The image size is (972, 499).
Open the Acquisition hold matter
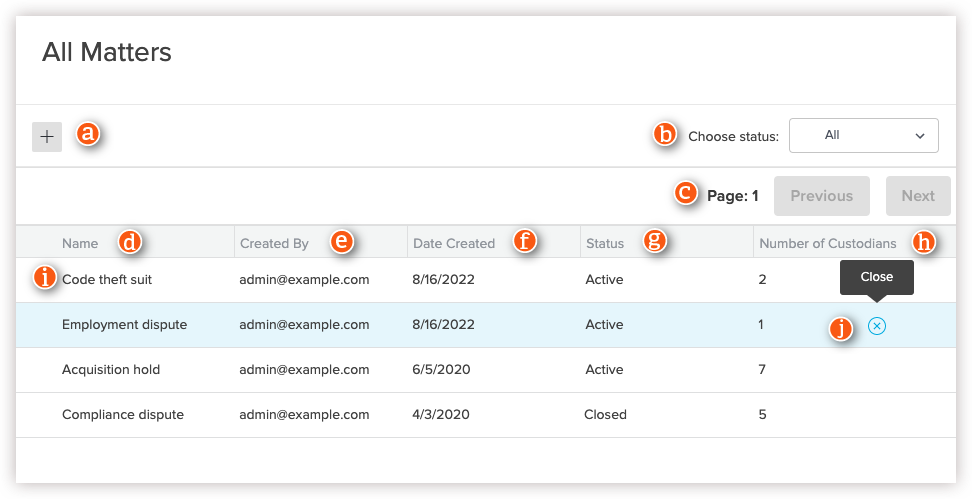(111, 370)
